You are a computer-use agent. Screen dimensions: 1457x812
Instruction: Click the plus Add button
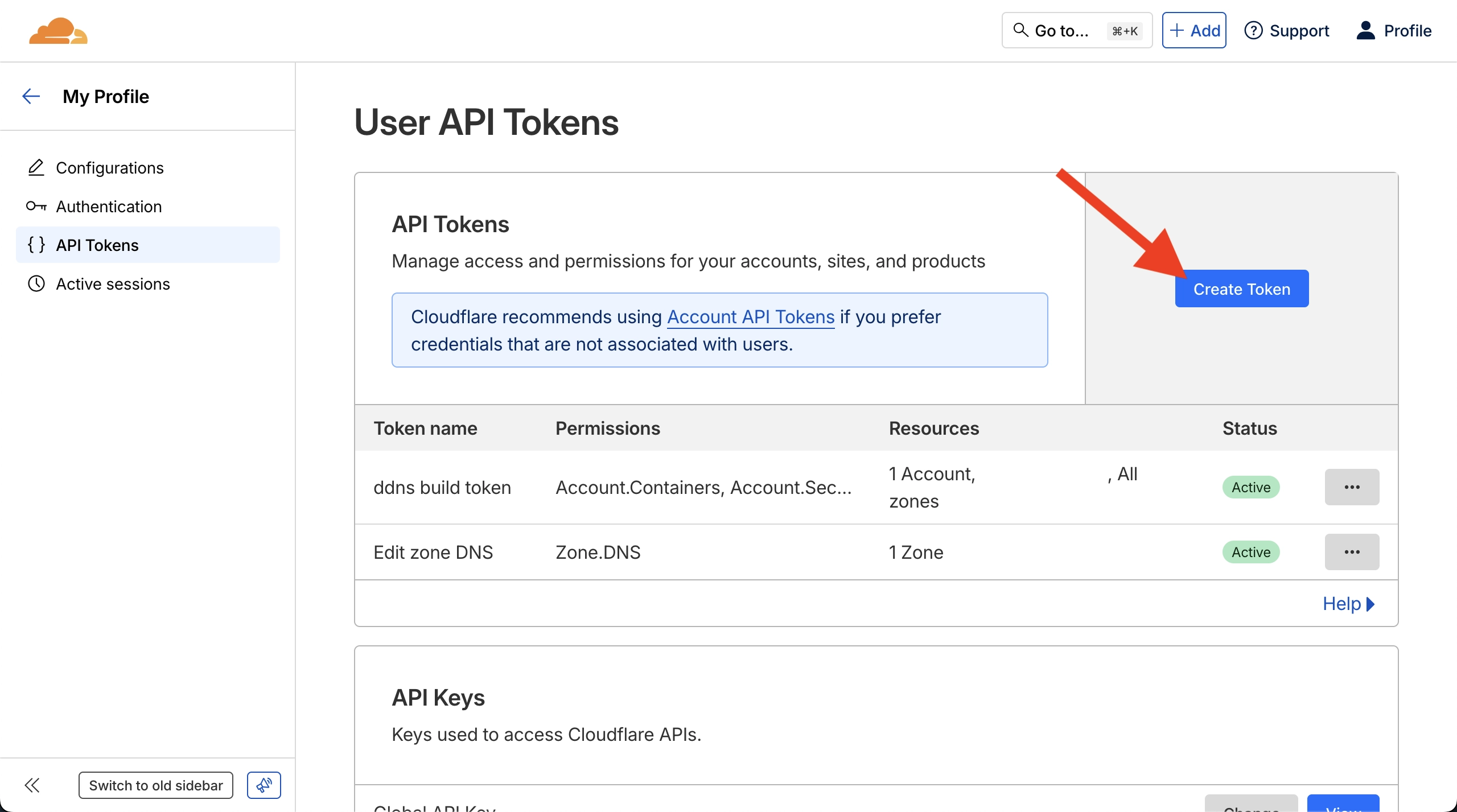click(x=1193, y=31)
